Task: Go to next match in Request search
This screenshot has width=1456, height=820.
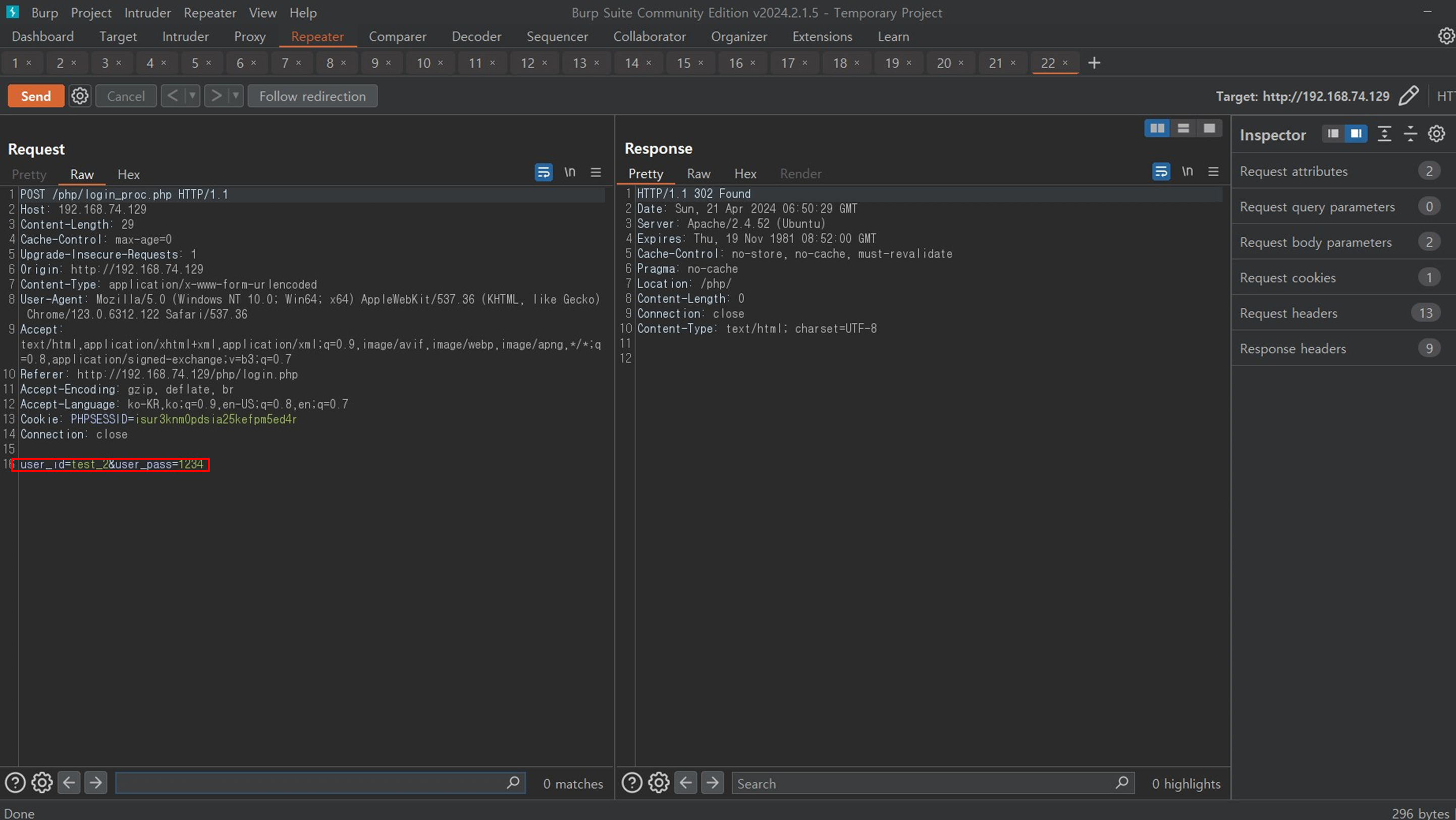Action: [96, 783]
